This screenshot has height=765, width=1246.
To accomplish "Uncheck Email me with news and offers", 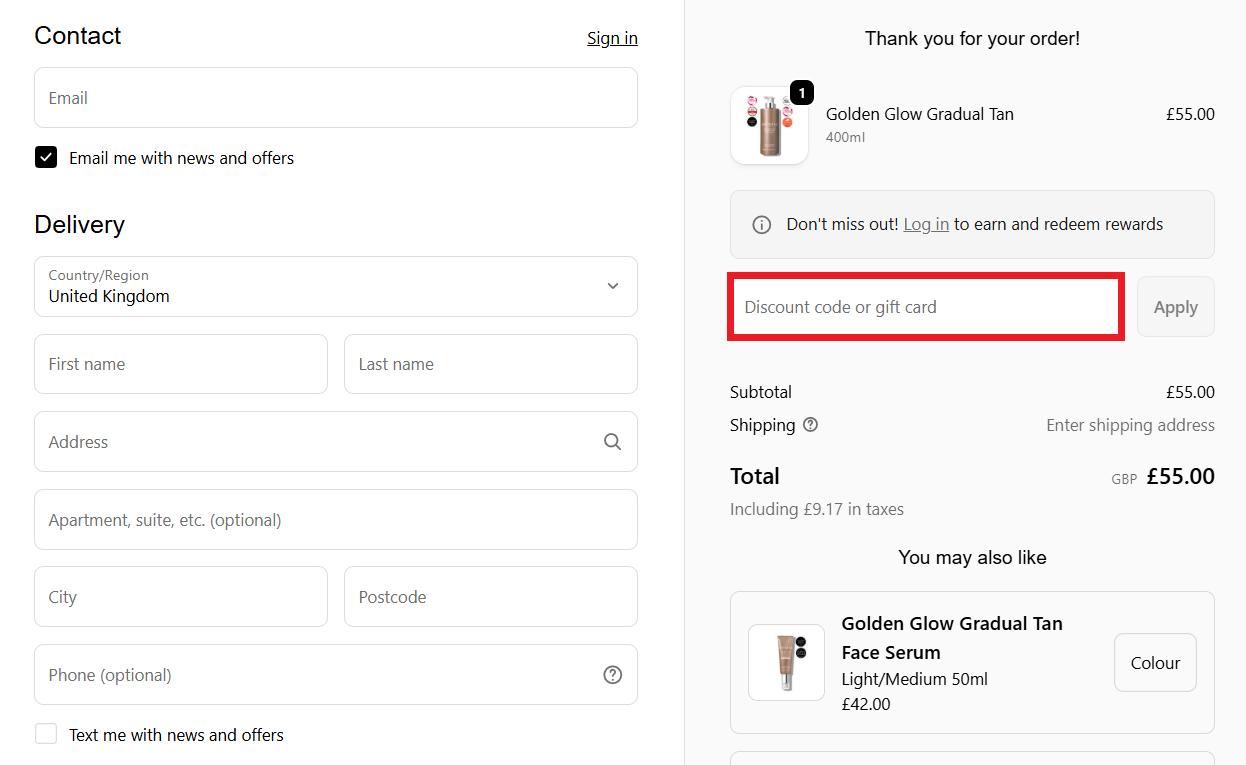I will point(46,158).
